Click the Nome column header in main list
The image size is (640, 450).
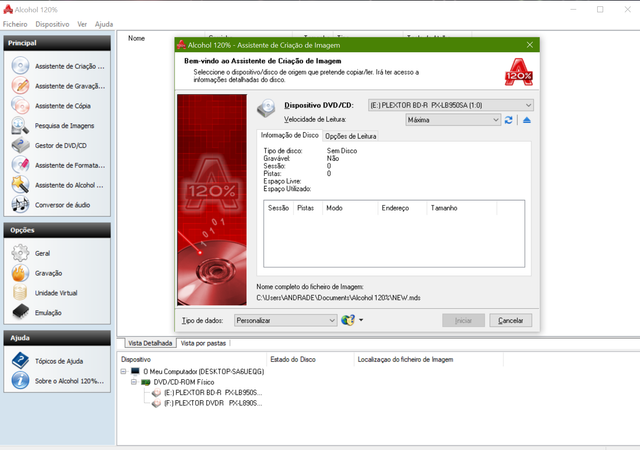(x=136, y=38)
